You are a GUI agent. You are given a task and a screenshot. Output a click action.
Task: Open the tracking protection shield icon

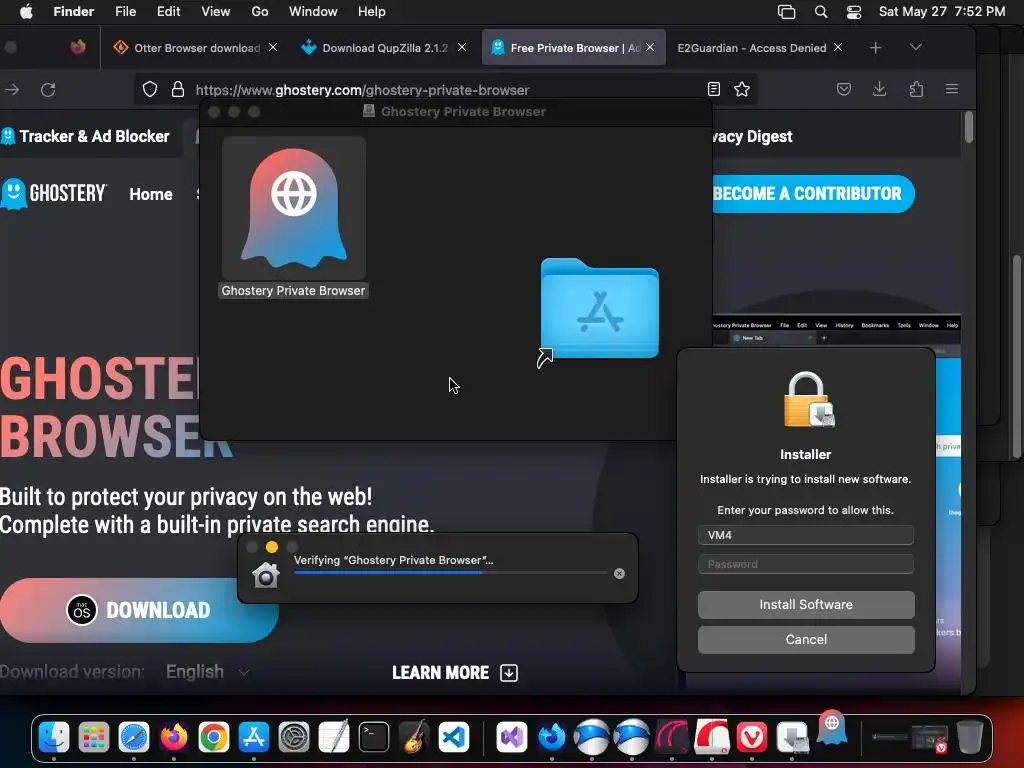150,89
